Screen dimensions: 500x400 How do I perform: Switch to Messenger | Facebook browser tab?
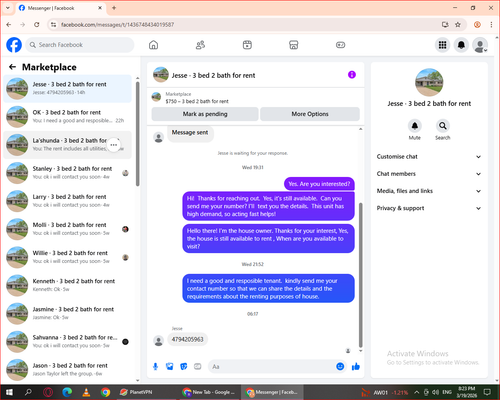pyautogui.click(x=61, y=8)
